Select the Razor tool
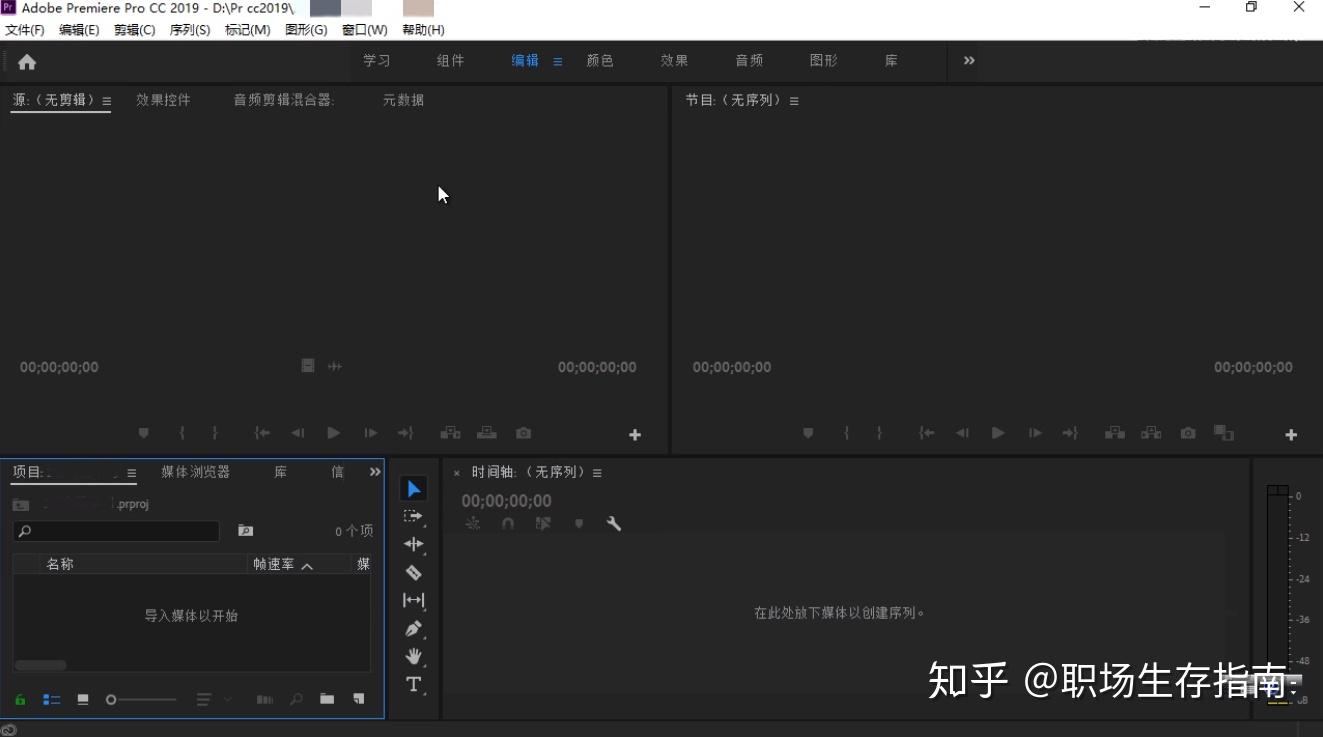1323x737 pixels. tap(414, 572)
